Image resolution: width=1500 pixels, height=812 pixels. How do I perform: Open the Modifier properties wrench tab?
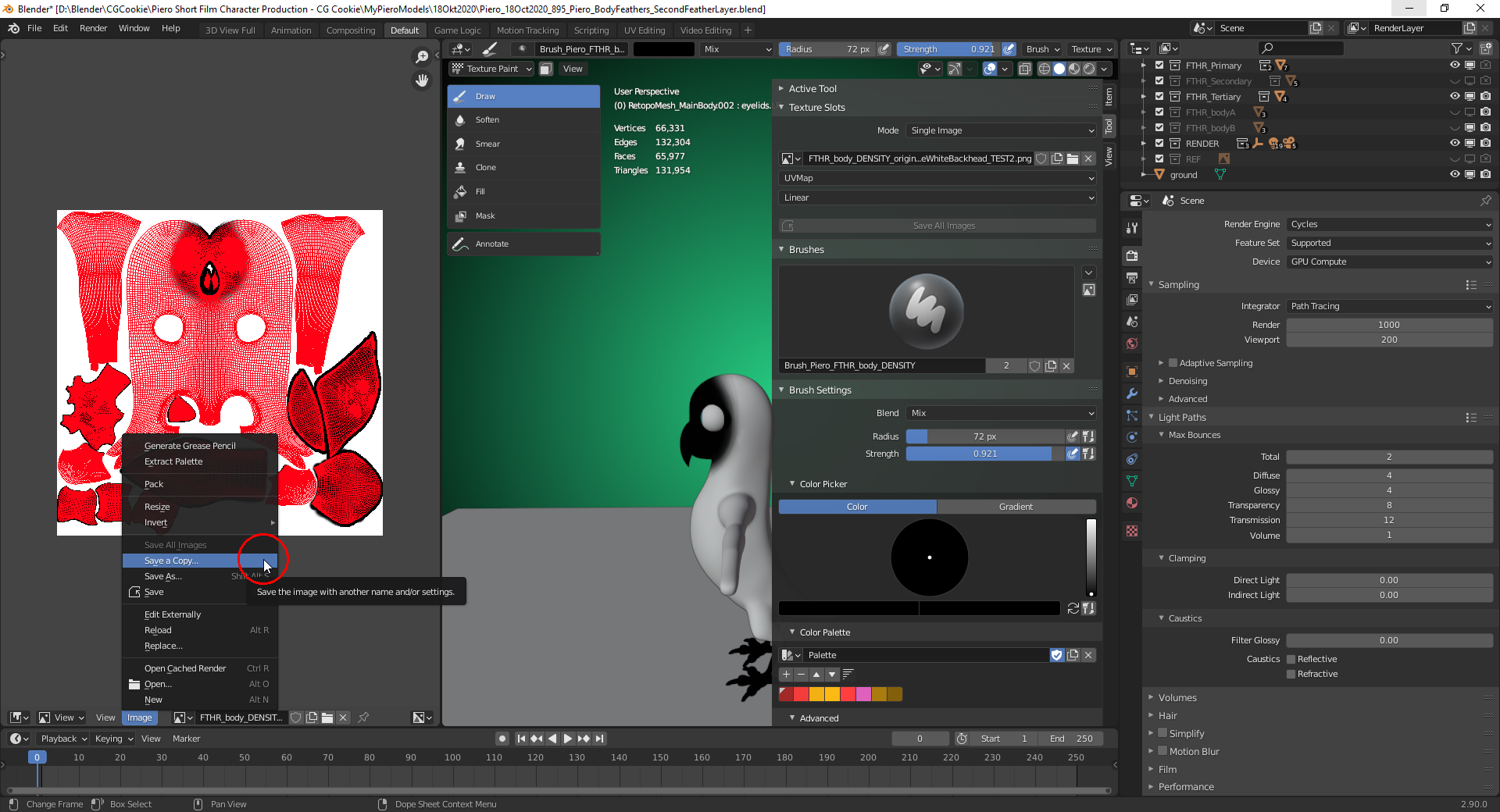[1131, 394]
